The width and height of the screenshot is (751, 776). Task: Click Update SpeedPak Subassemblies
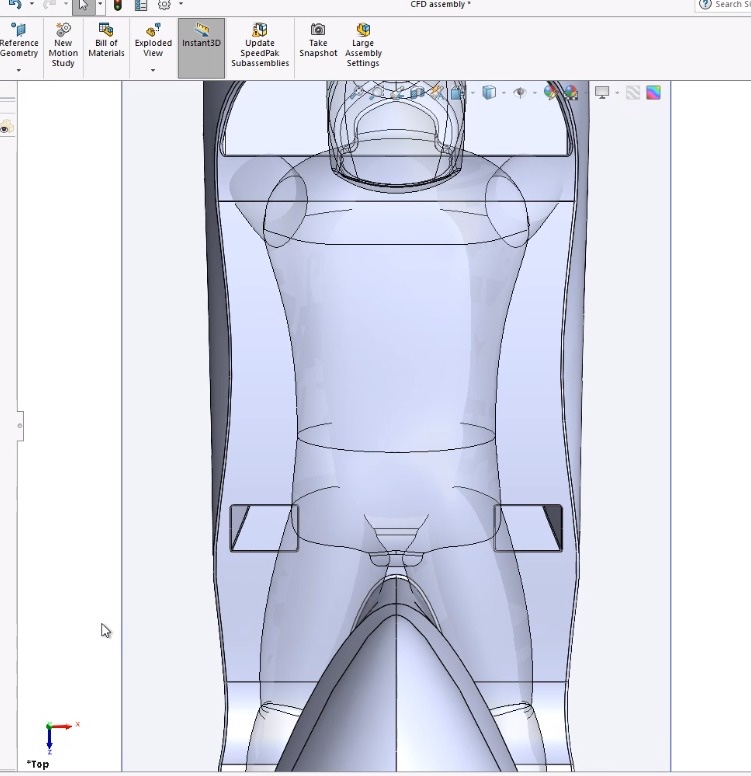point(260,47)
